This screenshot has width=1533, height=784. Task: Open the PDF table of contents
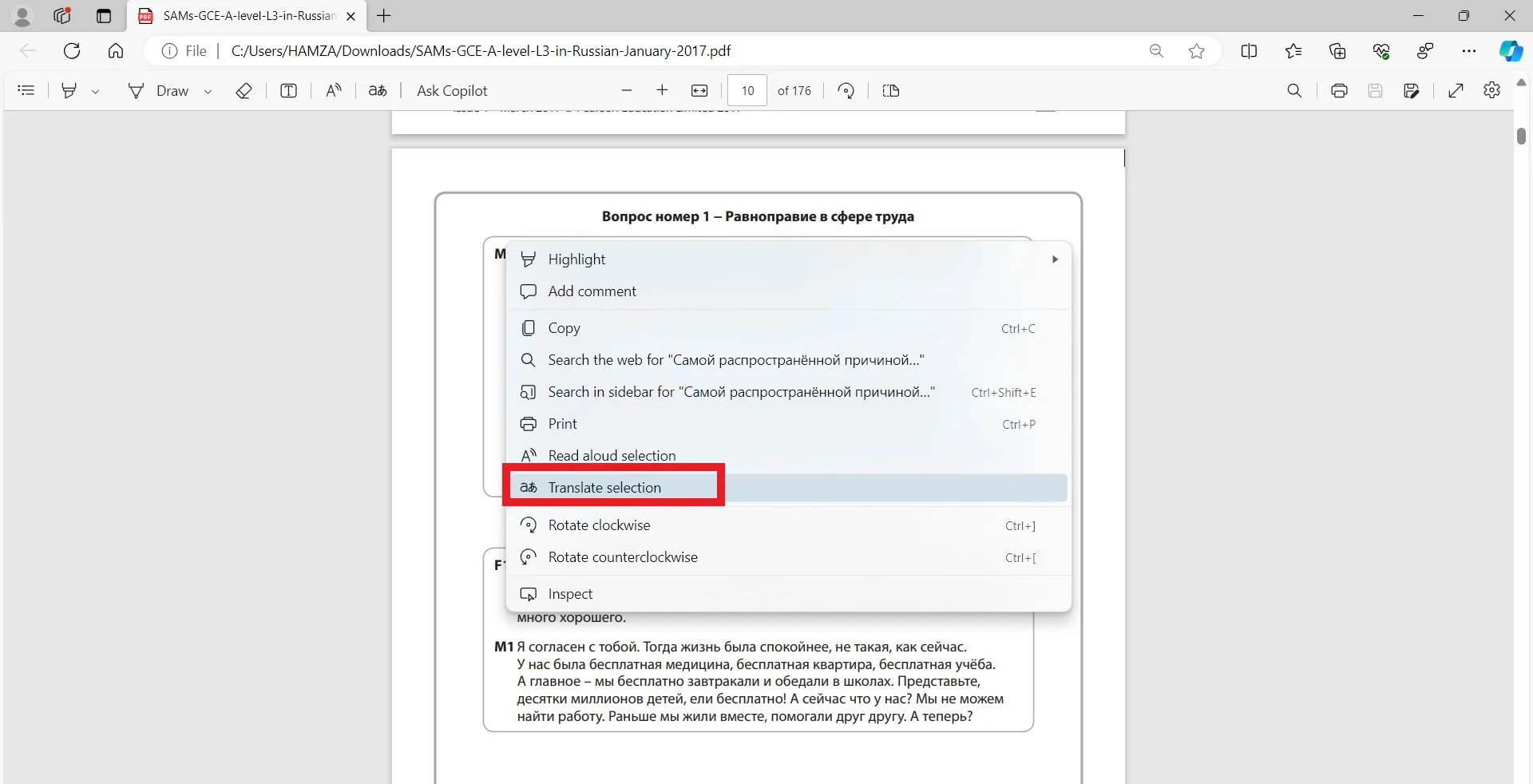click(x=26, y=90)
